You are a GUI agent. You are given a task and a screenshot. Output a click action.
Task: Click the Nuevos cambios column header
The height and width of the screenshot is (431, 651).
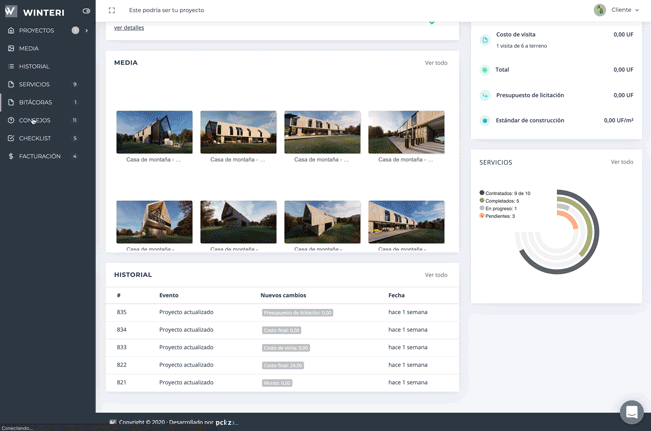283,295
